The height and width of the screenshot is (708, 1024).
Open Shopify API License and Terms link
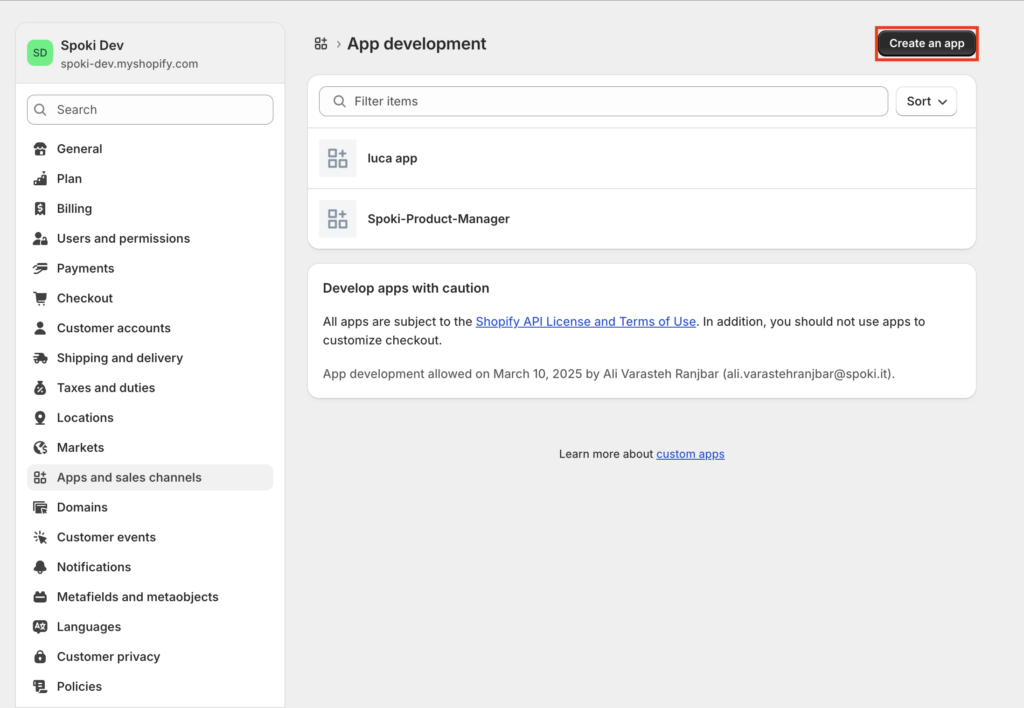tap(585, 322)
